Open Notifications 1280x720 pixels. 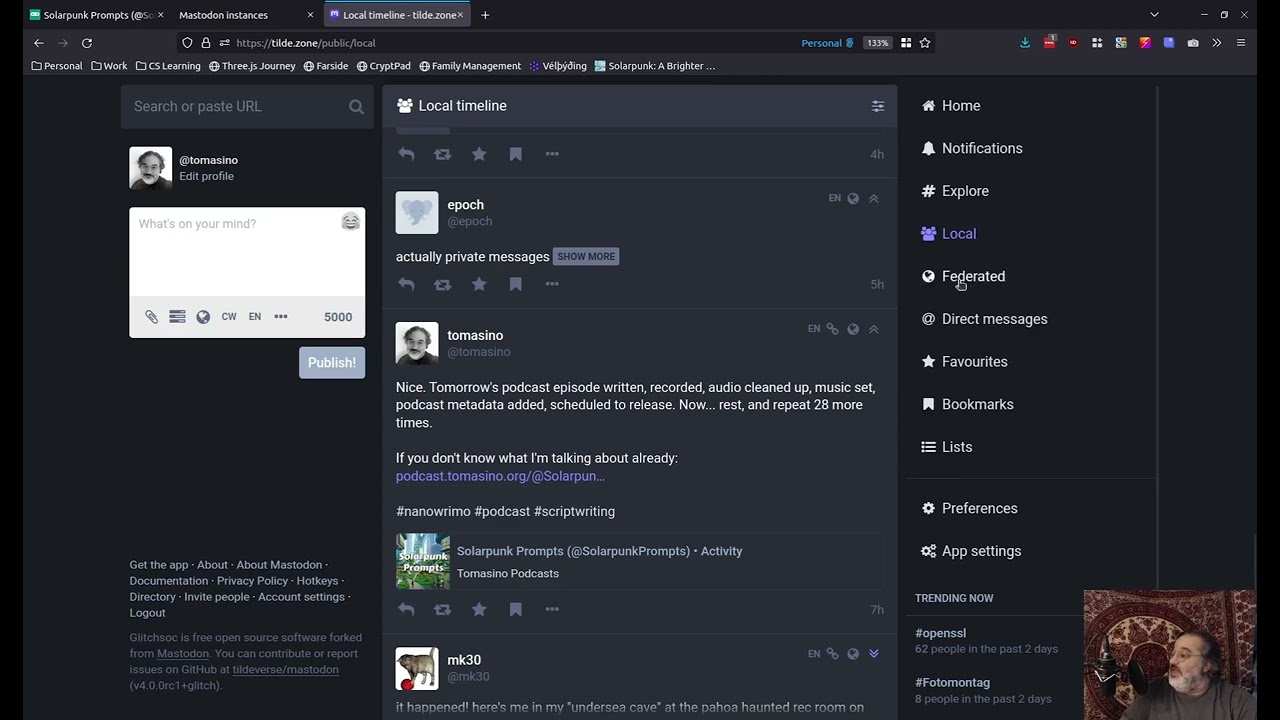click(972, 148)
